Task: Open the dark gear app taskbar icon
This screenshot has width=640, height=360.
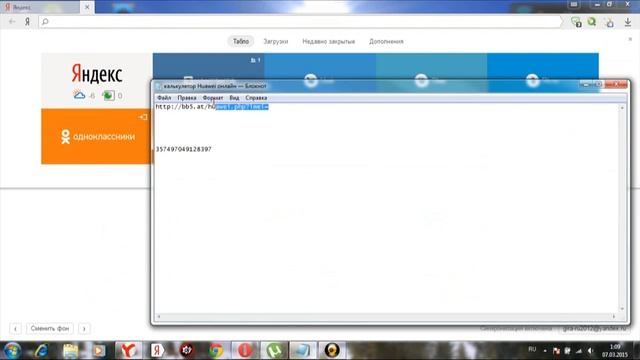Action: click(187, 350)
